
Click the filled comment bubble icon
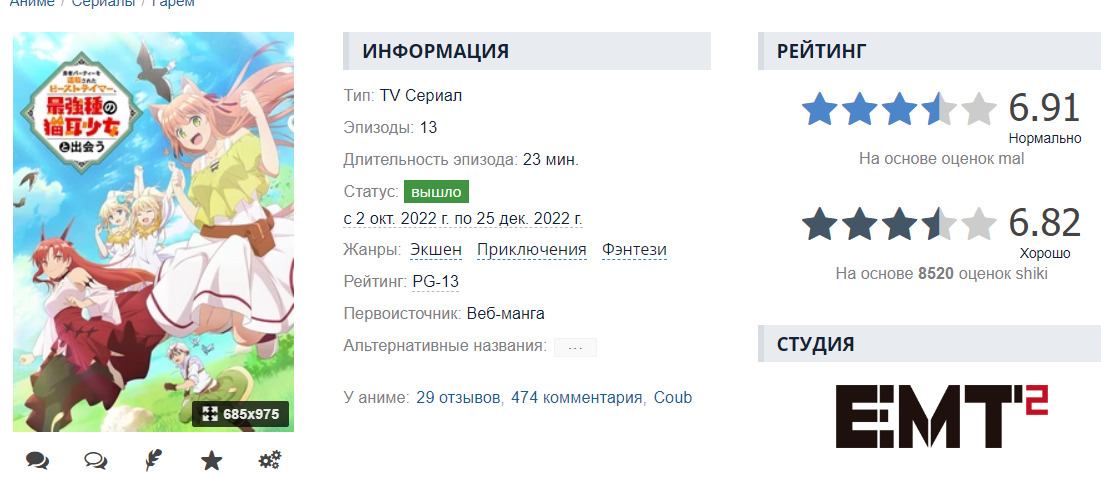[x=38, y=460]
